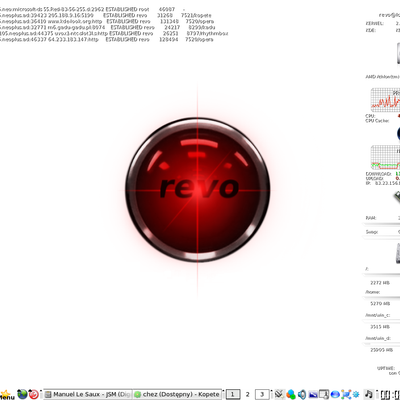Open the KDE Menu star launcher

click(6, 395)
